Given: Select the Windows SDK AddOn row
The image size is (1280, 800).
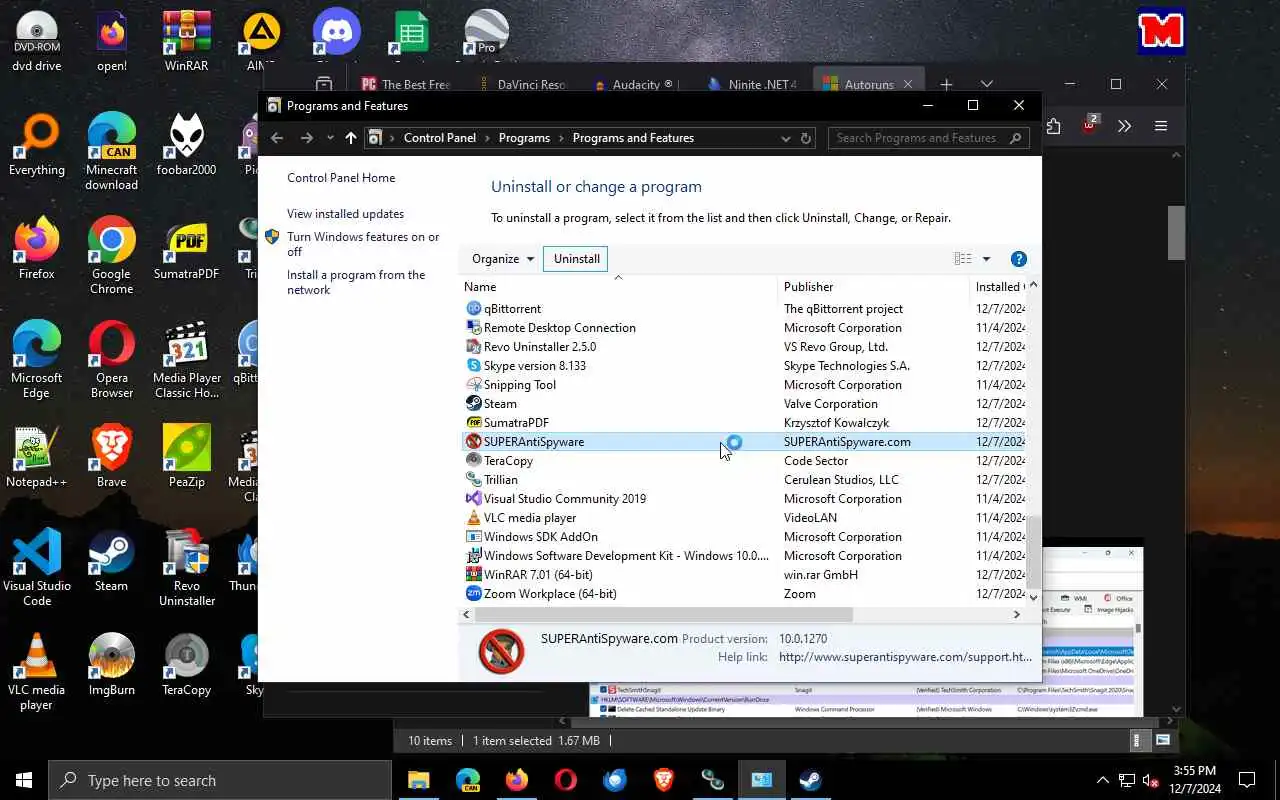Looking at the screenshot, I should pyautogui.click(x=743, y=537).
